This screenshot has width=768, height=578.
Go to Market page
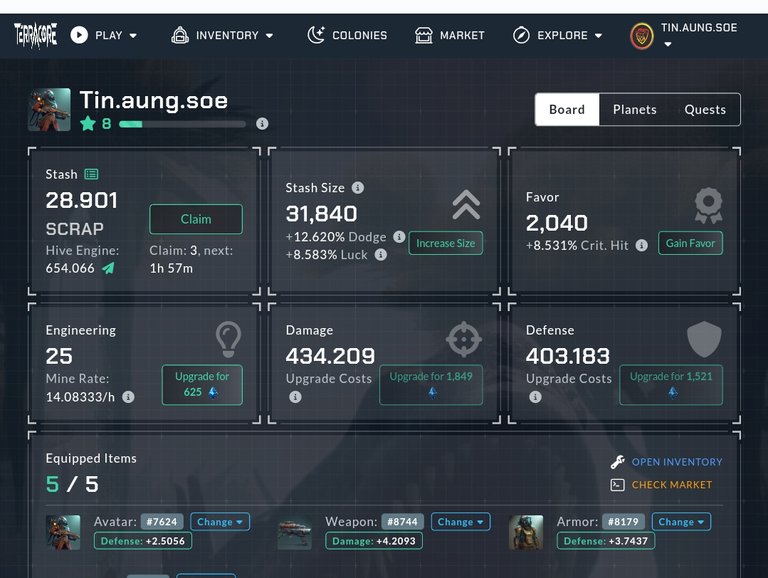pyautogui.click(x=450, y=35)
